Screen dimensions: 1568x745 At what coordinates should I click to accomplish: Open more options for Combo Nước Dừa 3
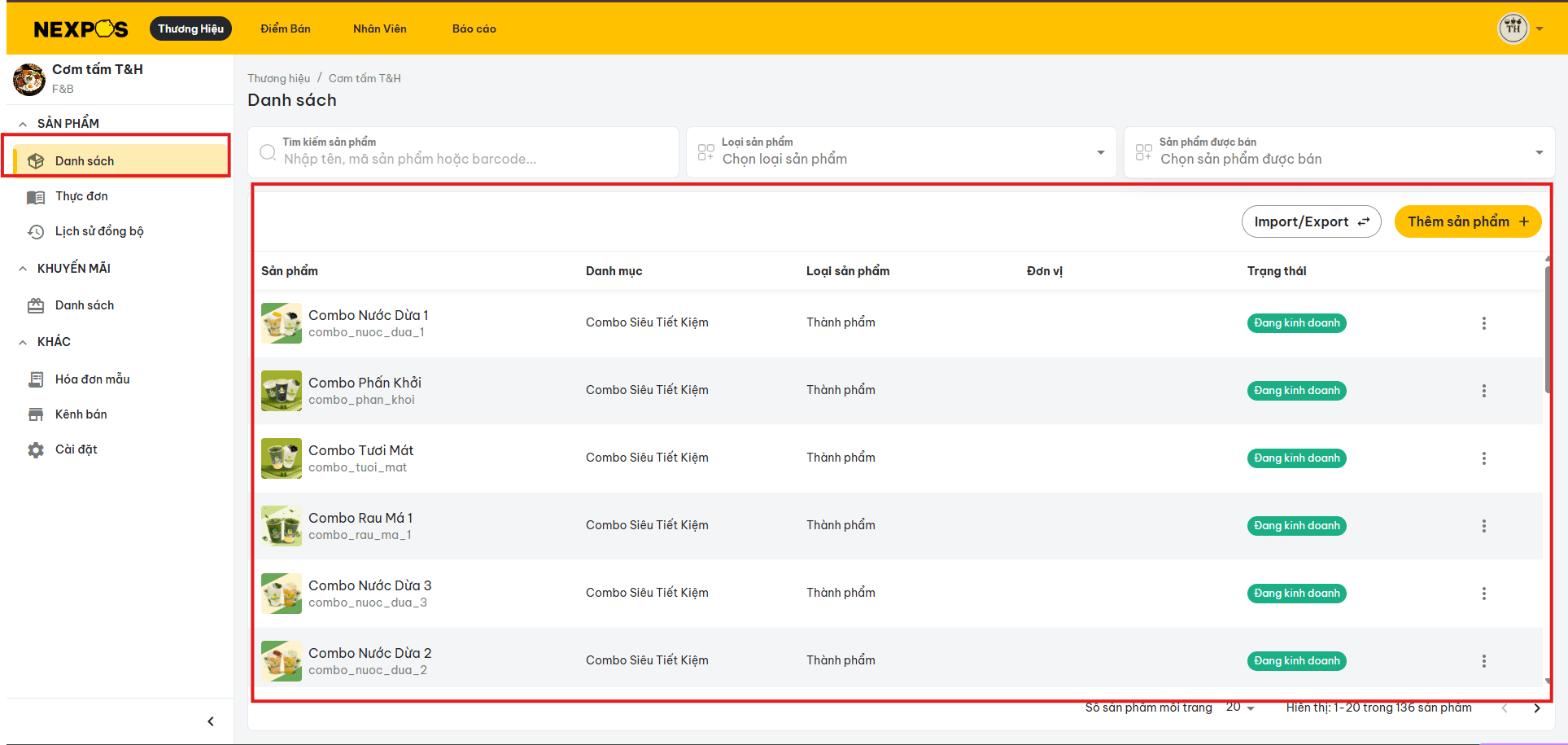tap(1484, 594)
